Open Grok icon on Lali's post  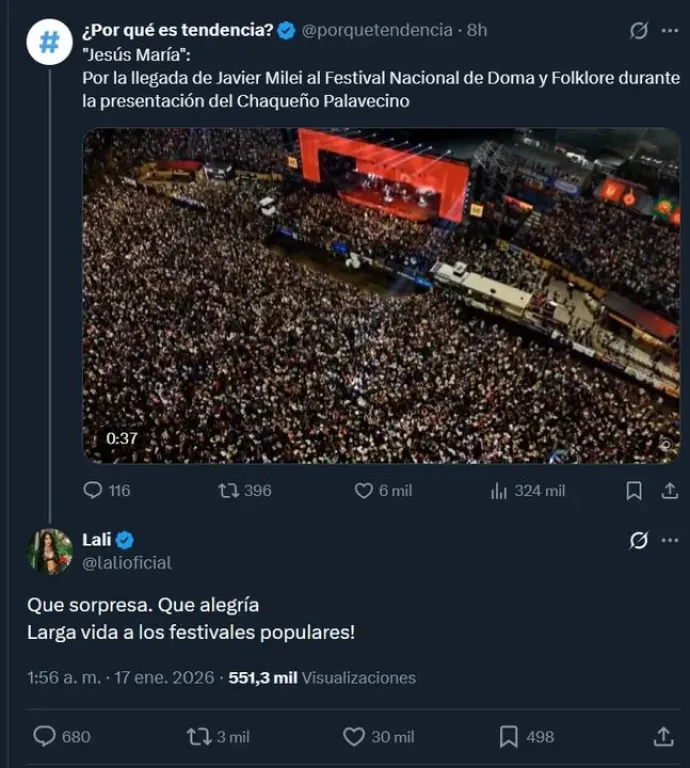638,541
